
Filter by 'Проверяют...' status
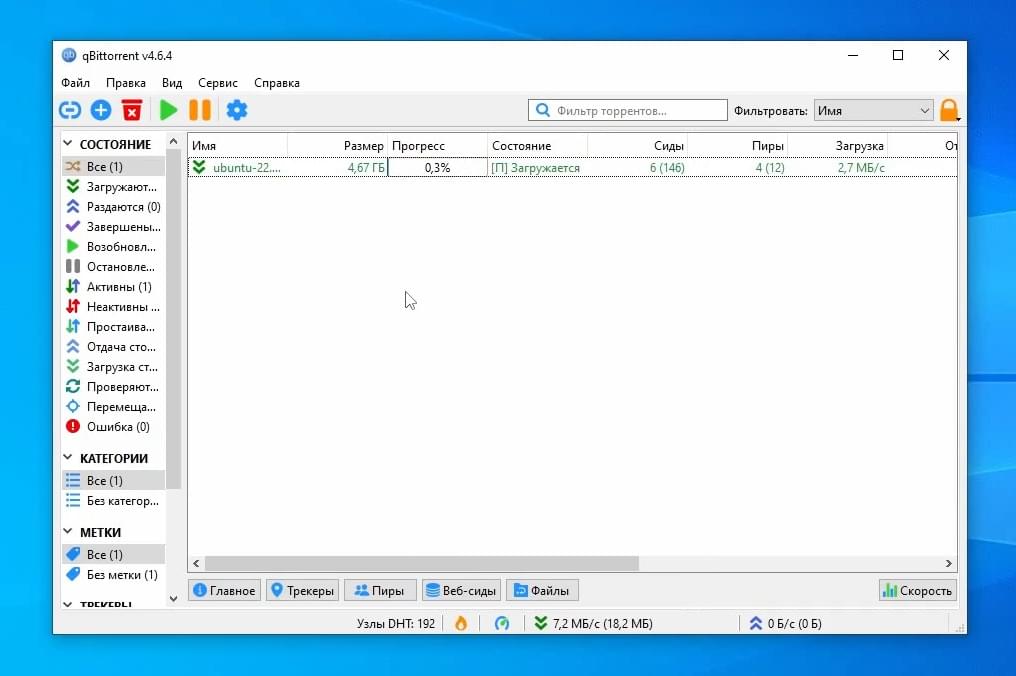click(x=113, y=387)
